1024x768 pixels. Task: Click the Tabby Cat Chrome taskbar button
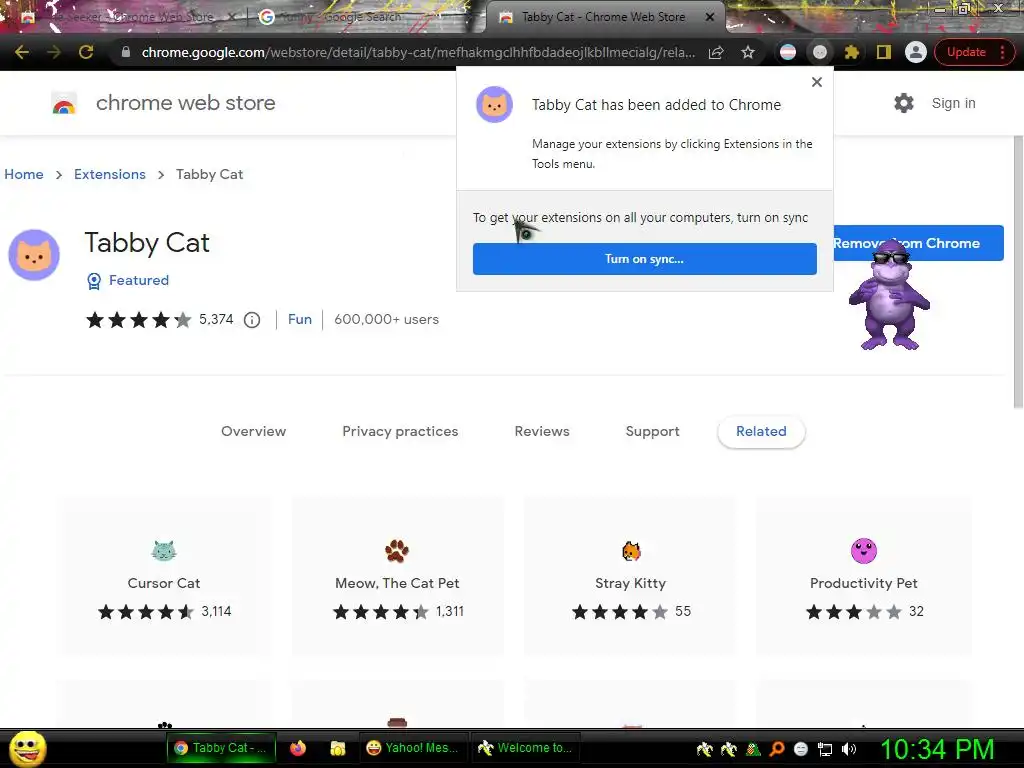pos(221,748)
